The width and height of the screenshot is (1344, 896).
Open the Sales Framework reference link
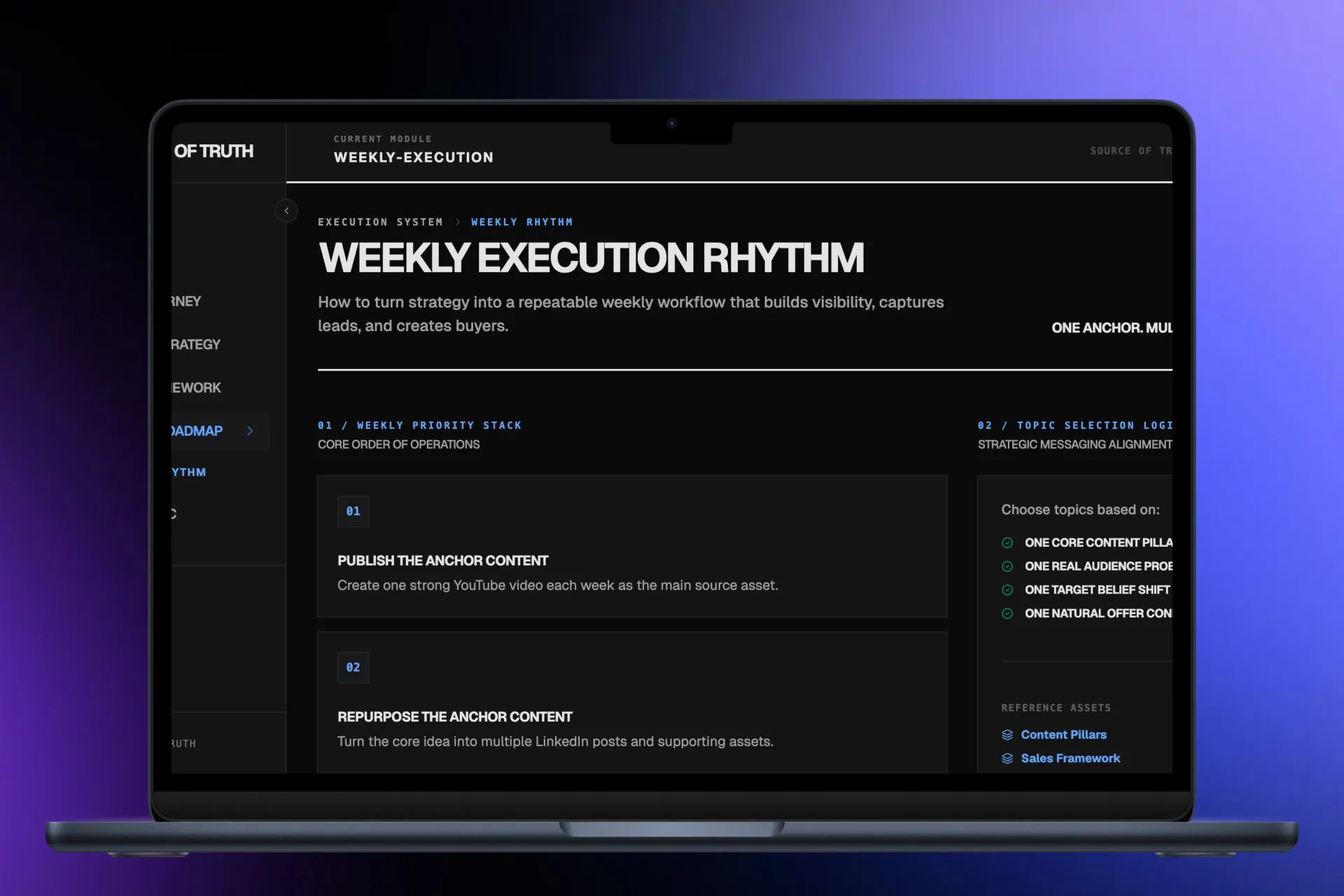(x=1070, y=758)
